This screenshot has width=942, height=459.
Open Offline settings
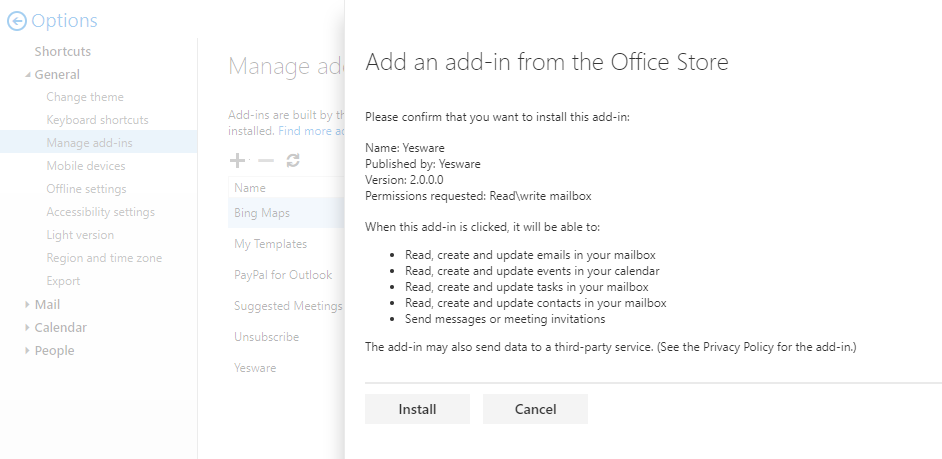click(86, 189)
